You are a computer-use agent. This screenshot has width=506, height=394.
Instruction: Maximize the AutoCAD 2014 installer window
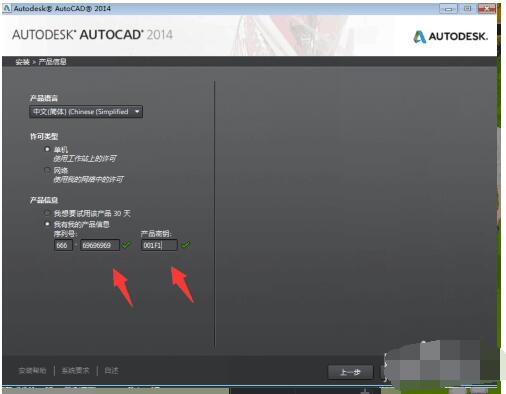point(467,9)
